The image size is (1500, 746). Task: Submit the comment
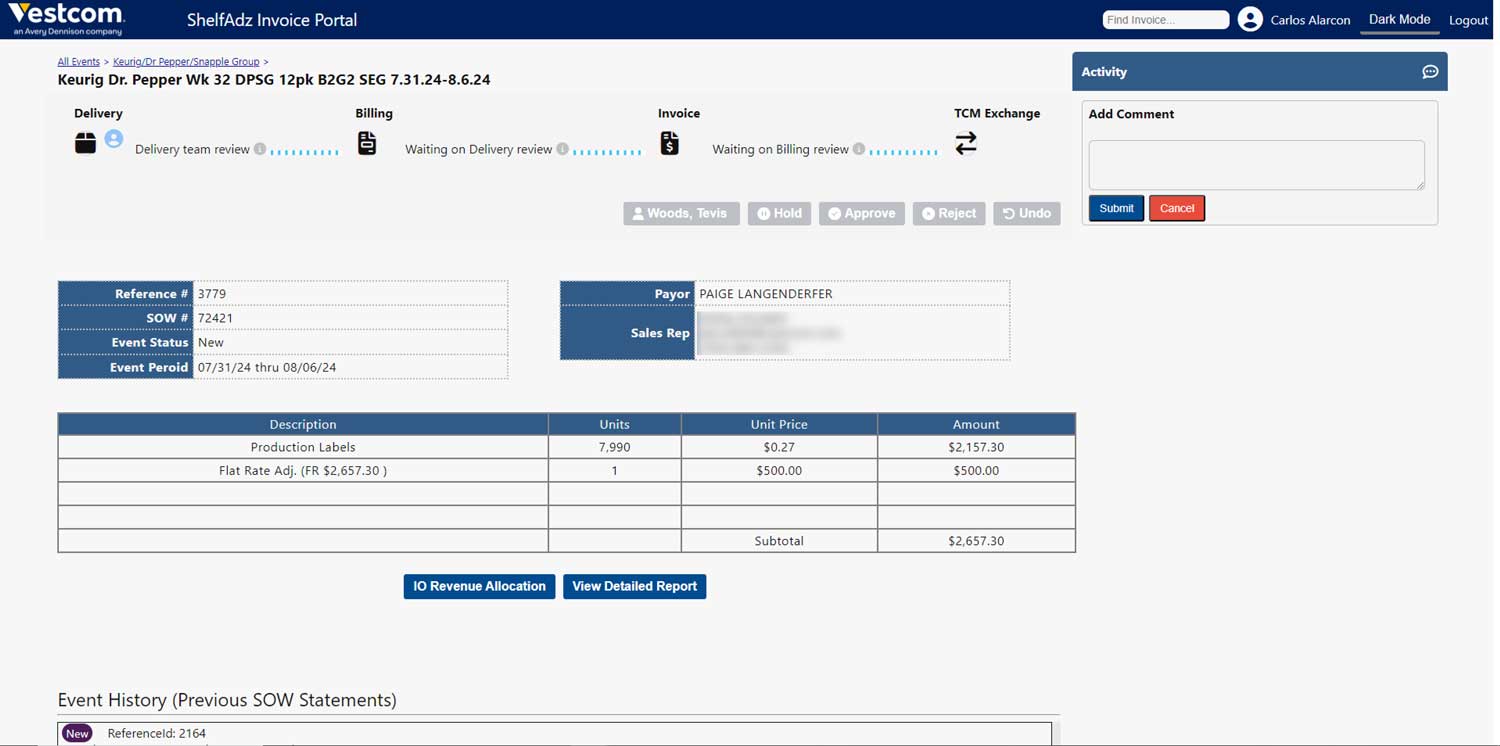pyautogui.click(x=1116, y=208)
